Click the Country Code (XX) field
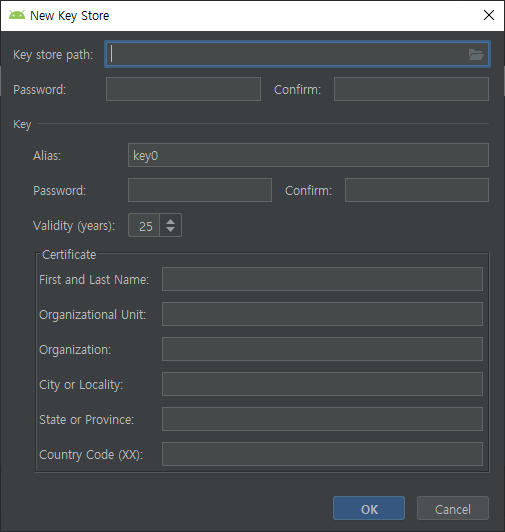Image resolution: width=505 pixels, height=532 pixels. coord(322,454)
